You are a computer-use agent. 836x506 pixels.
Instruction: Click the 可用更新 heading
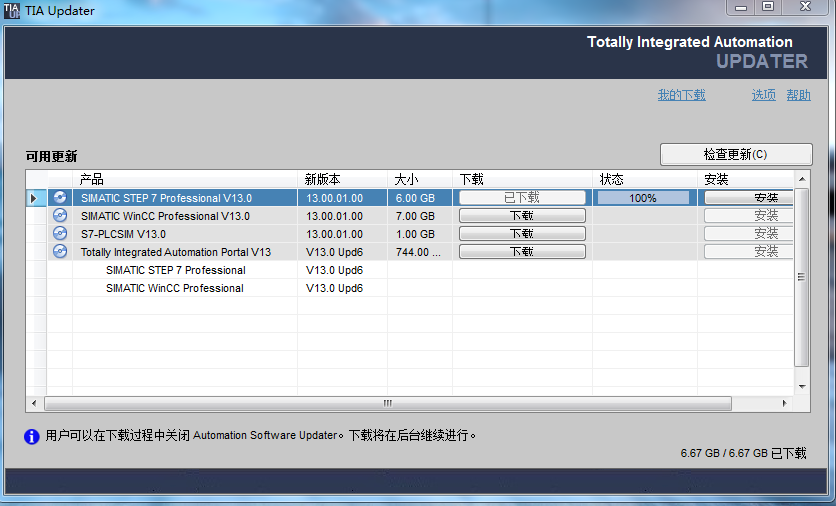[52, 156]
